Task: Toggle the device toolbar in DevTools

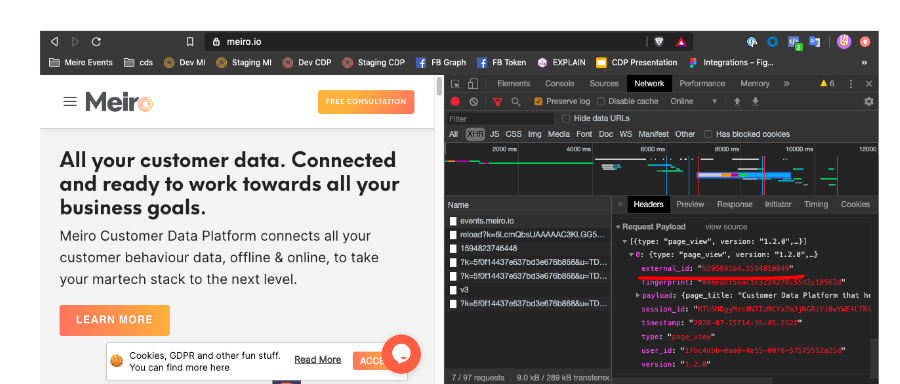Action: tap(472, 84)
